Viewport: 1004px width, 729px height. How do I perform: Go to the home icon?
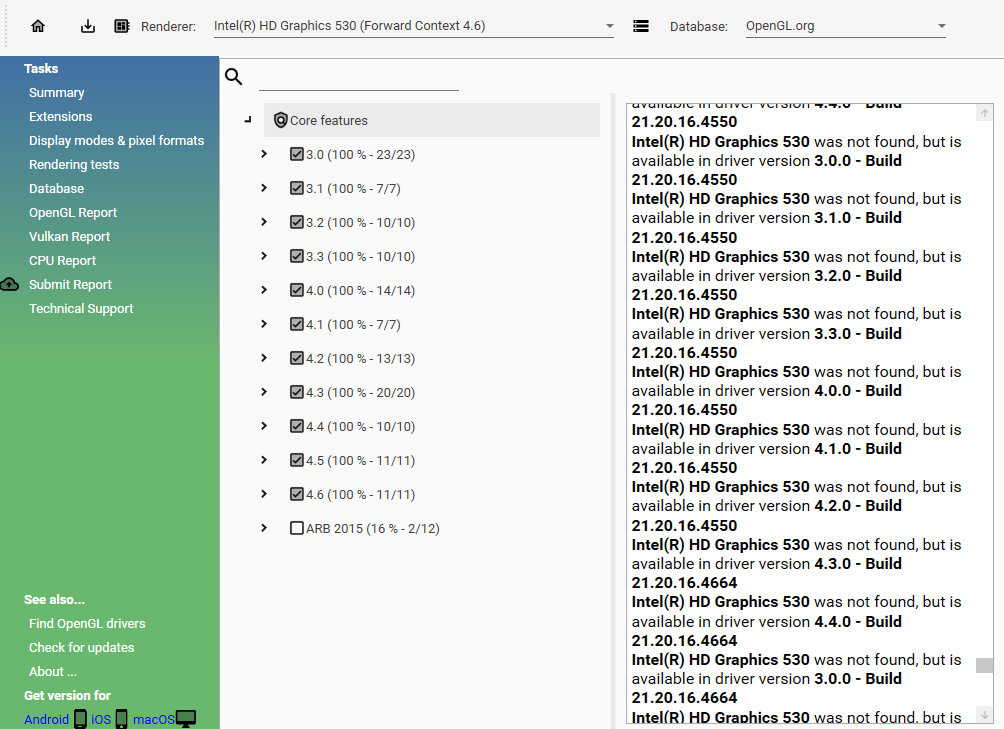(x=38, y=26)
